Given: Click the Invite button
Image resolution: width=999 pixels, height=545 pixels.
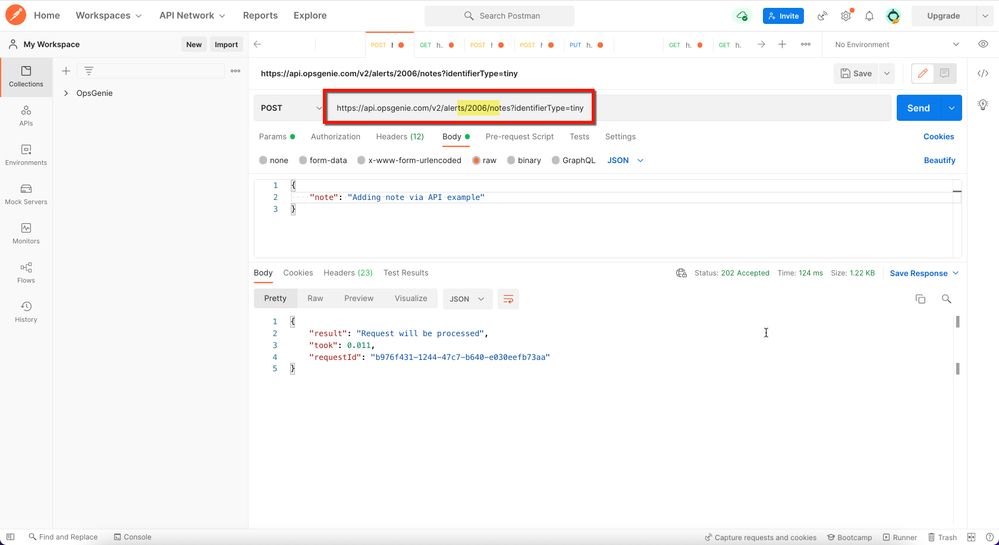Looking at the screenshot, I should pyautogui.click(x=783, y=16).
